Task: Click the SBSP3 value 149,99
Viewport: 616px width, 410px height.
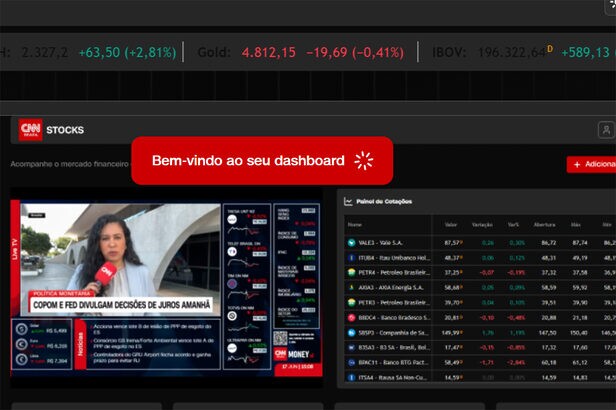Action: coord(451,333)
